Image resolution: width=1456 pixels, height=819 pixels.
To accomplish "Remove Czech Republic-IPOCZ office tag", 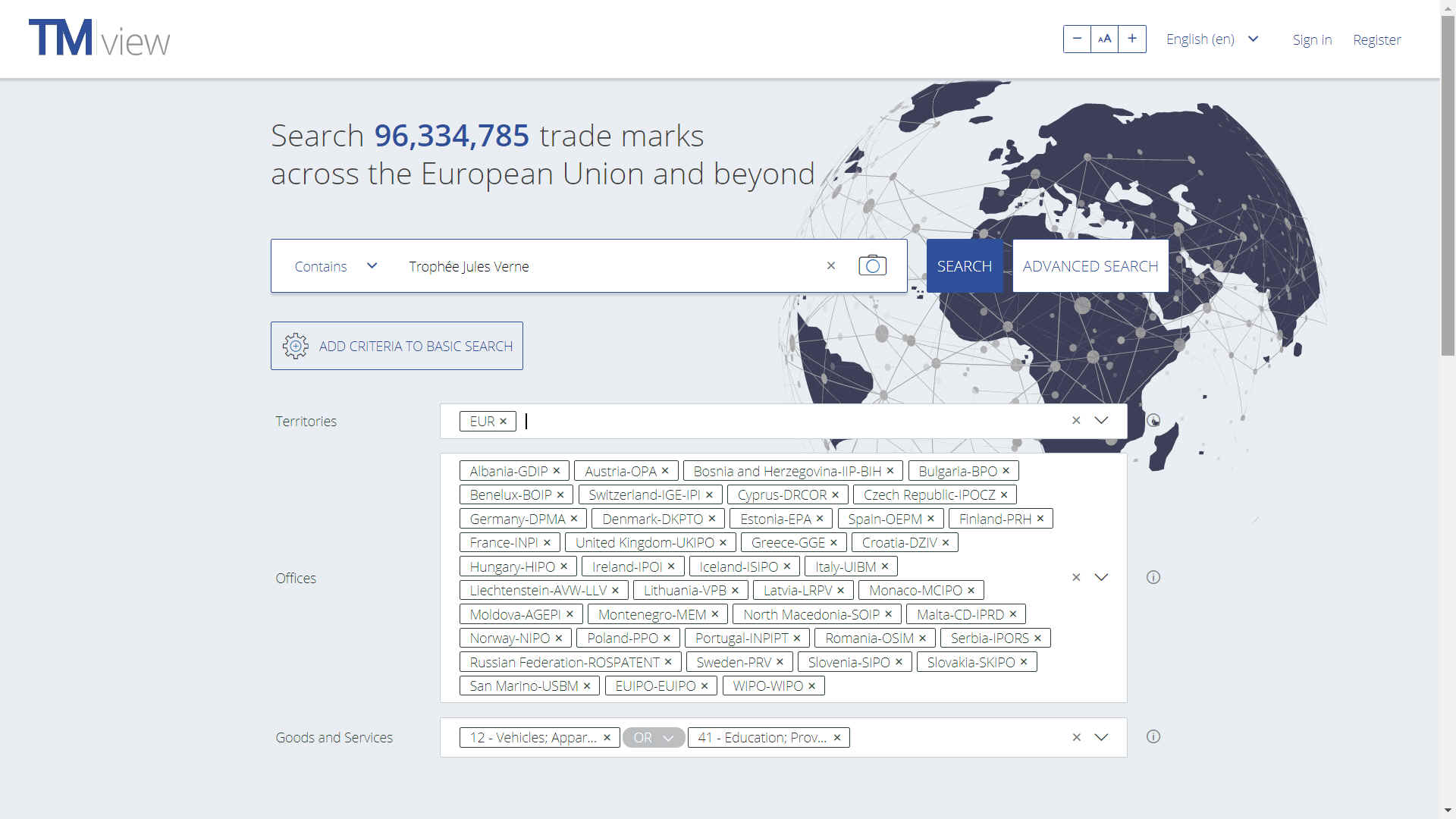I will pos(1004,495).
